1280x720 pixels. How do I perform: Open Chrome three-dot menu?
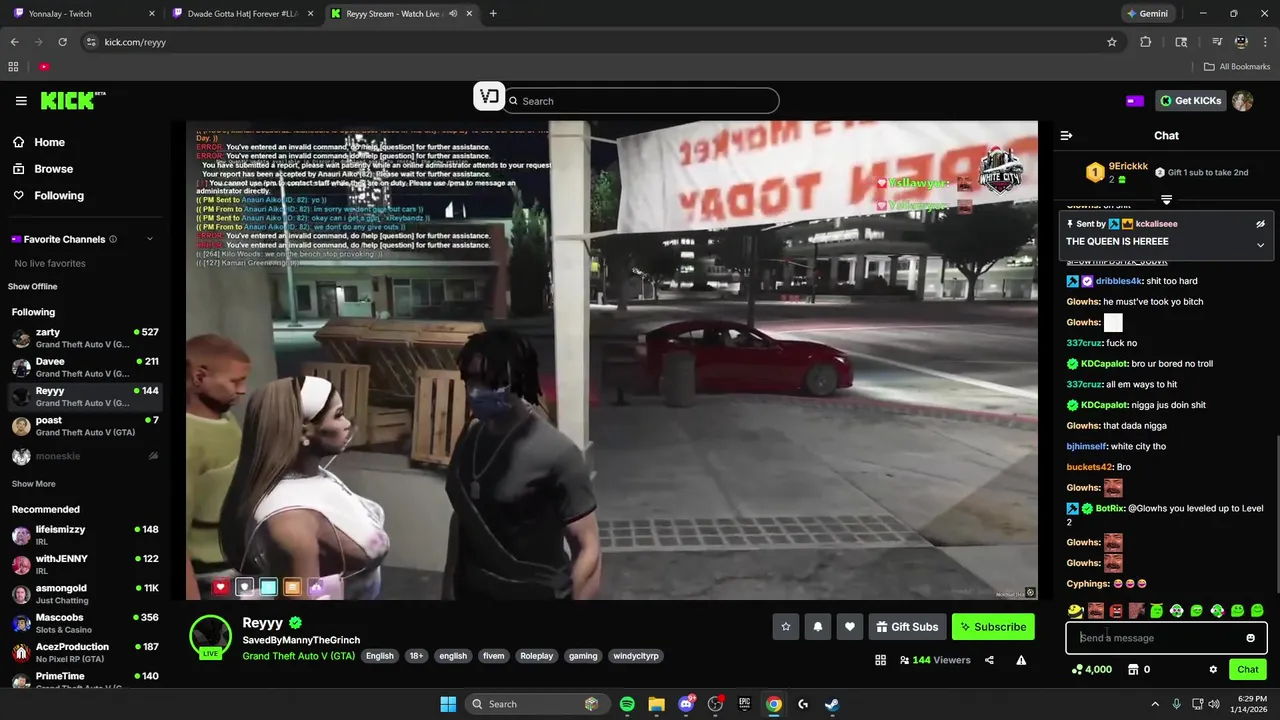(1264, 42)
